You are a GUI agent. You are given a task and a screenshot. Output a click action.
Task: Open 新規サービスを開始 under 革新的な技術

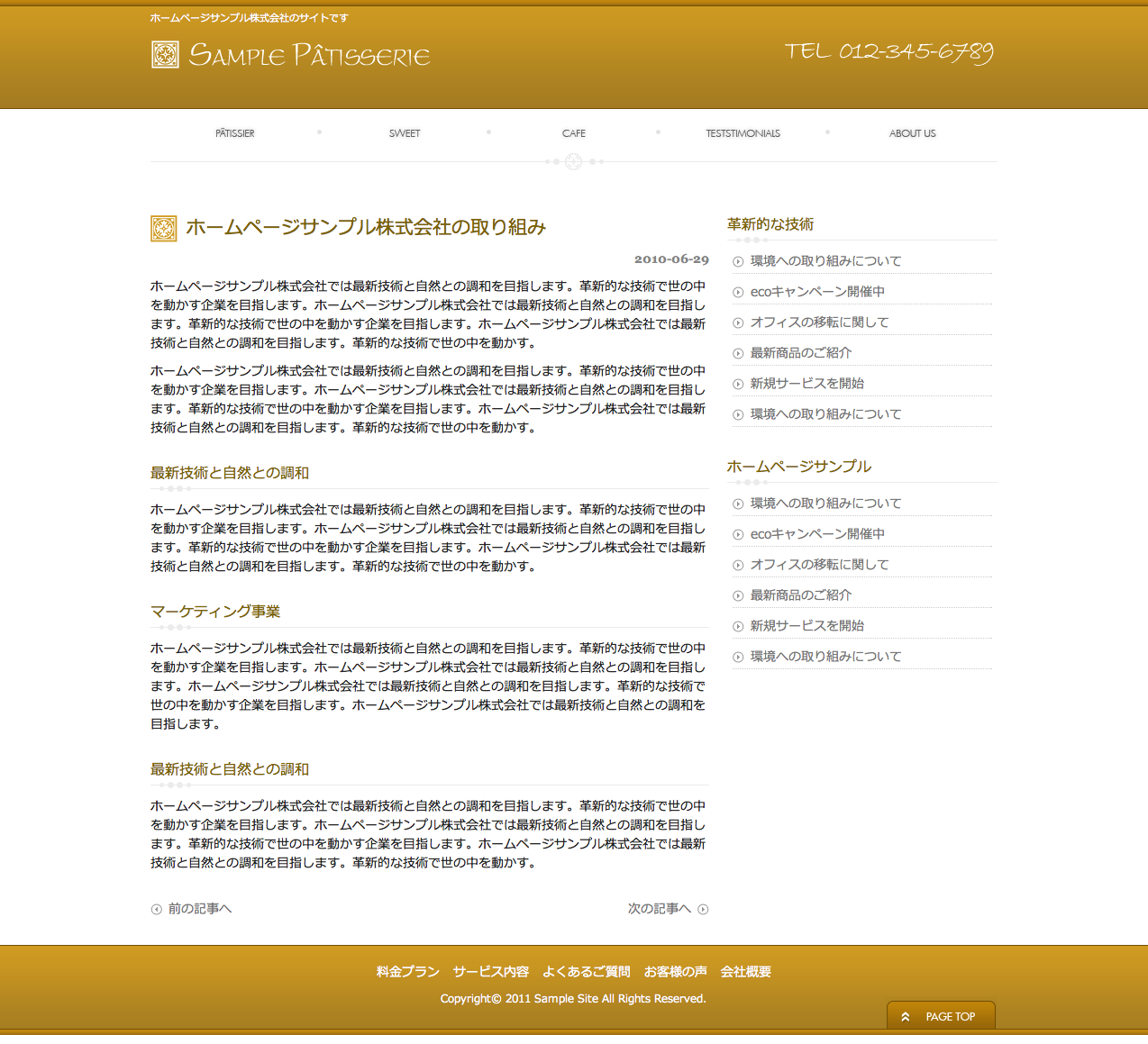(806, 384)
